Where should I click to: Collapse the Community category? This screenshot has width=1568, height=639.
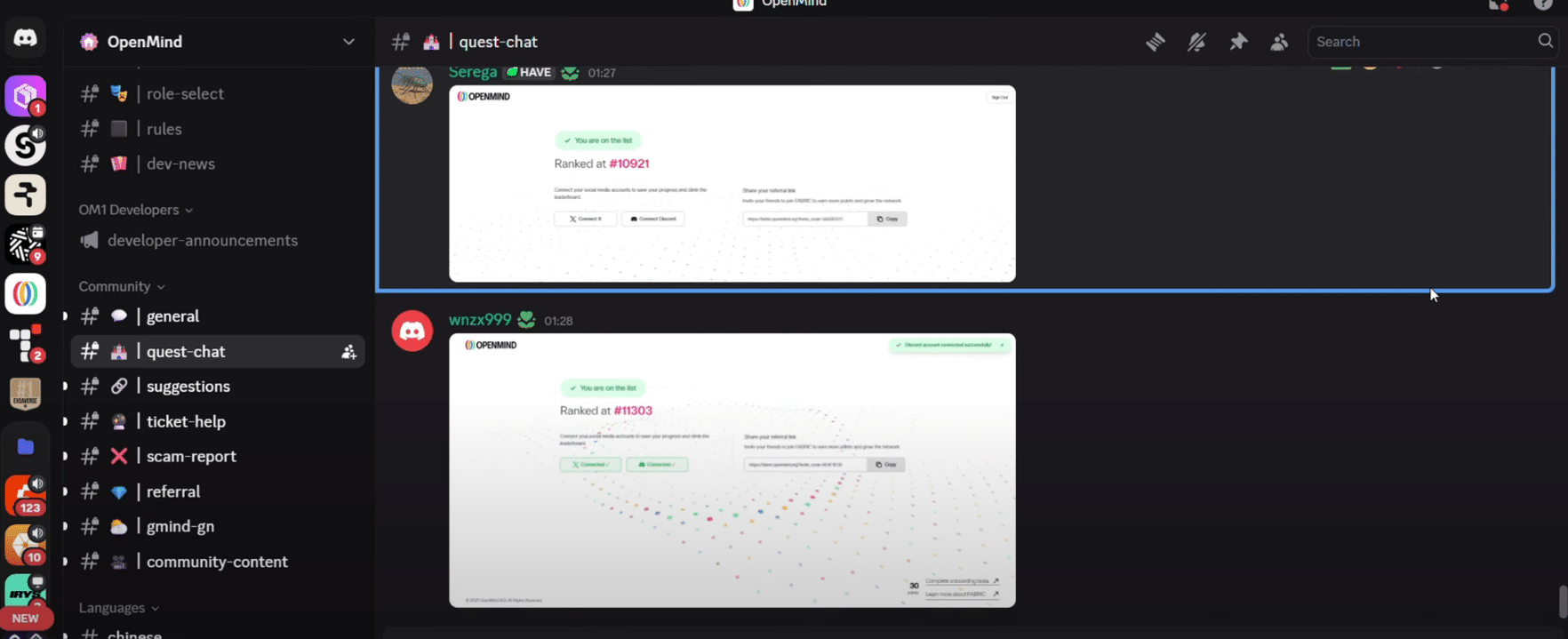click(121, 286)
